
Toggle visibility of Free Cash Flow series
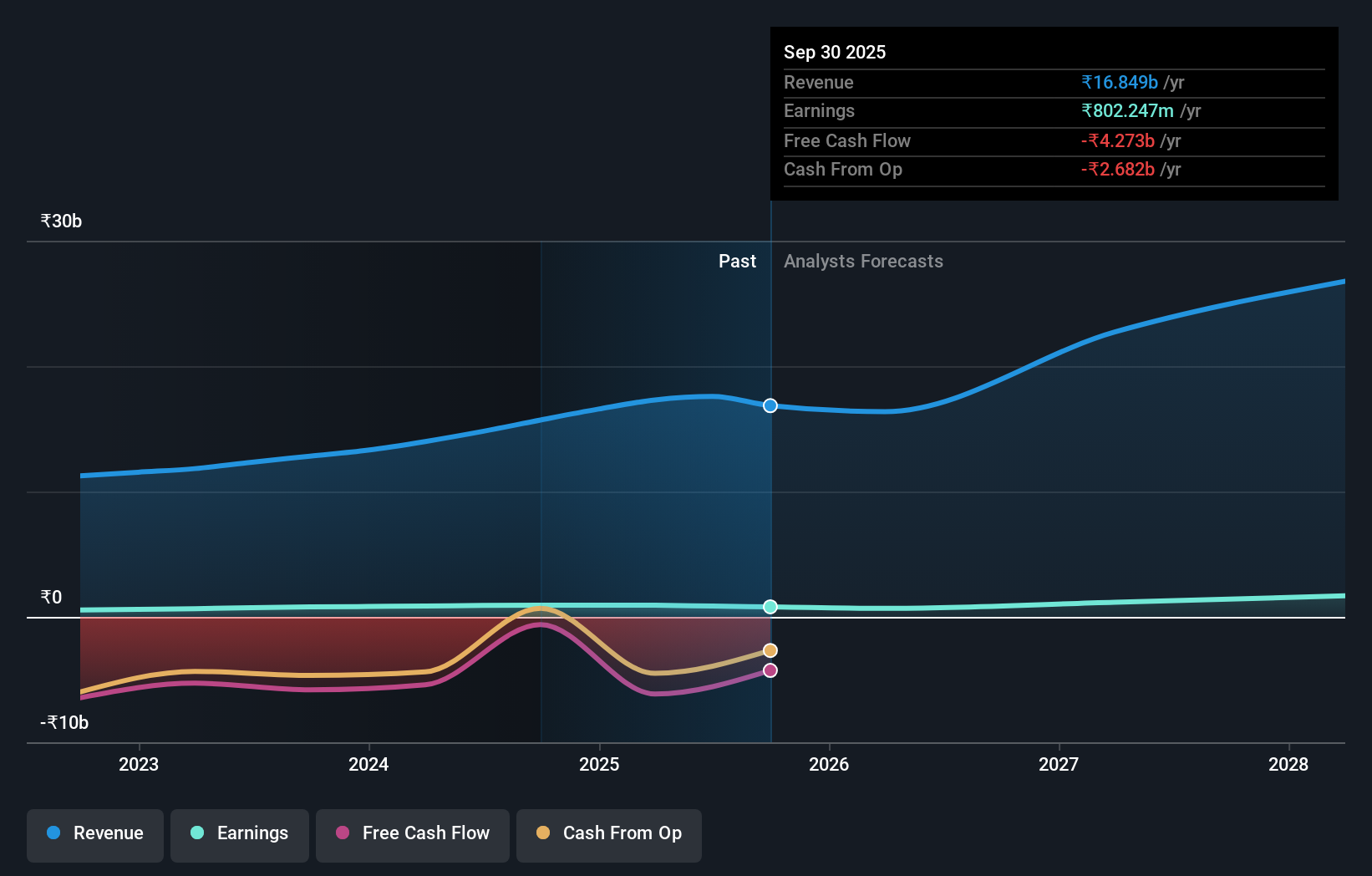point(412,835)
